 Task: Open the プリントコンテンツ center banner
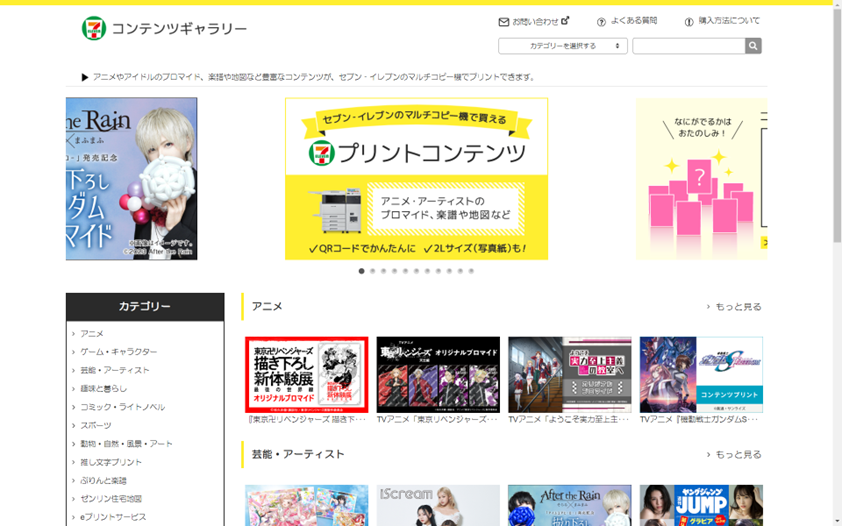(x=416, y=179)
